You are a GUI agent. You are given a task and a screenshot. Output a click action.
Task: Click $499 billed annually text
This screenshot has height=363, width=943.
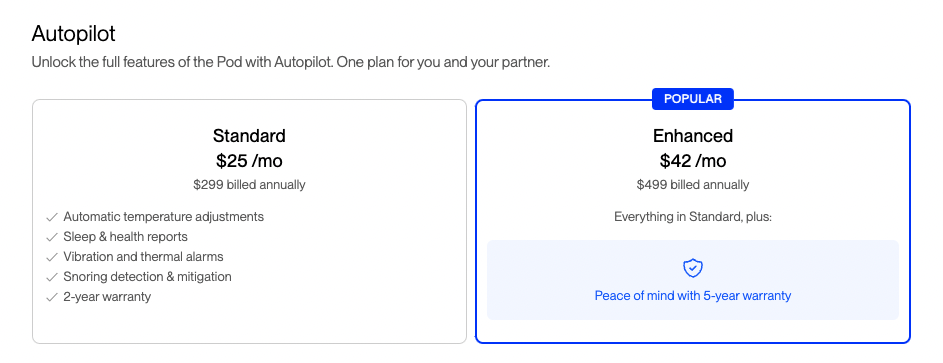(693, 185)
